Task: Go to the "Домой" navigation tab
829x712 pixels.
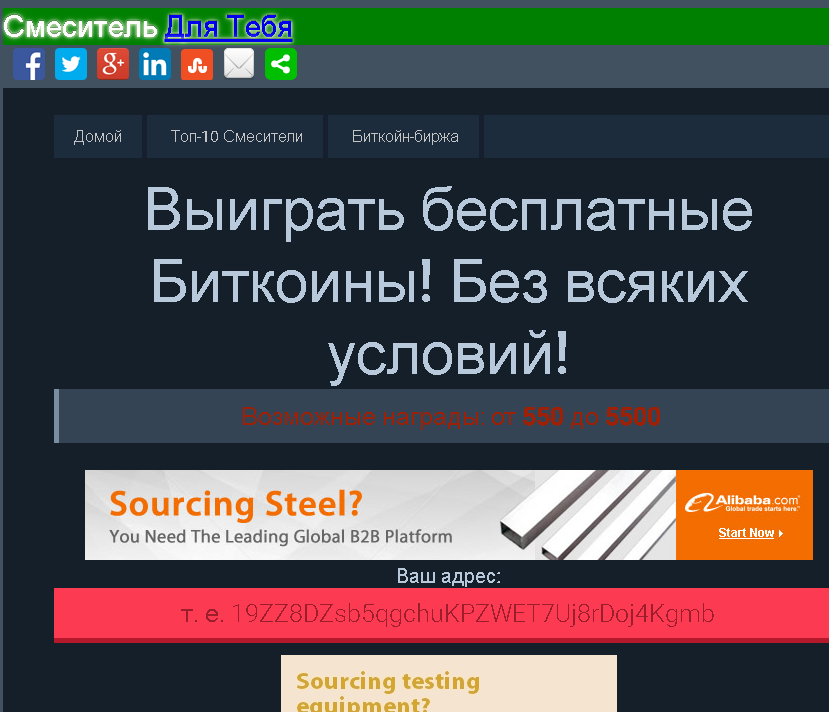Action: pyautogui.click(x=98, y=137)
